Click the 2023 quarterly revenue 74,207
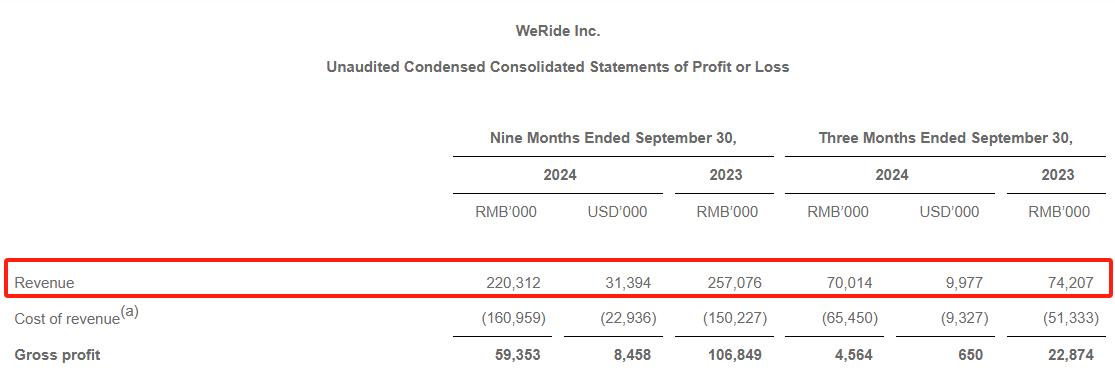Screen dimensions: 1115x376 [x=1069, y=283]
